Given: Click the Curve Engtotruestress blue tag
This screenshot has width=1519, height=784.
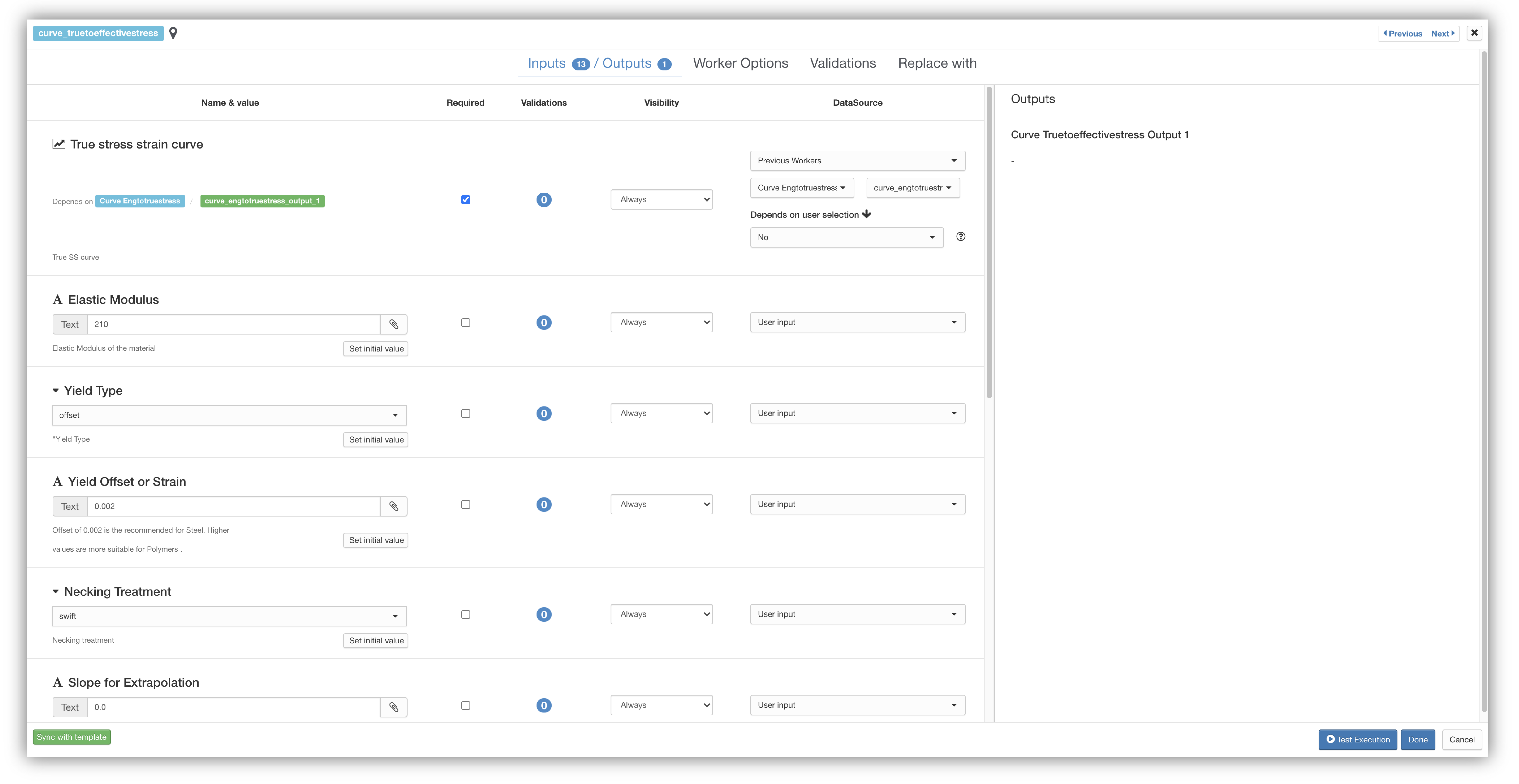Looking at the screenshot, I should click(x=140, y=202).
